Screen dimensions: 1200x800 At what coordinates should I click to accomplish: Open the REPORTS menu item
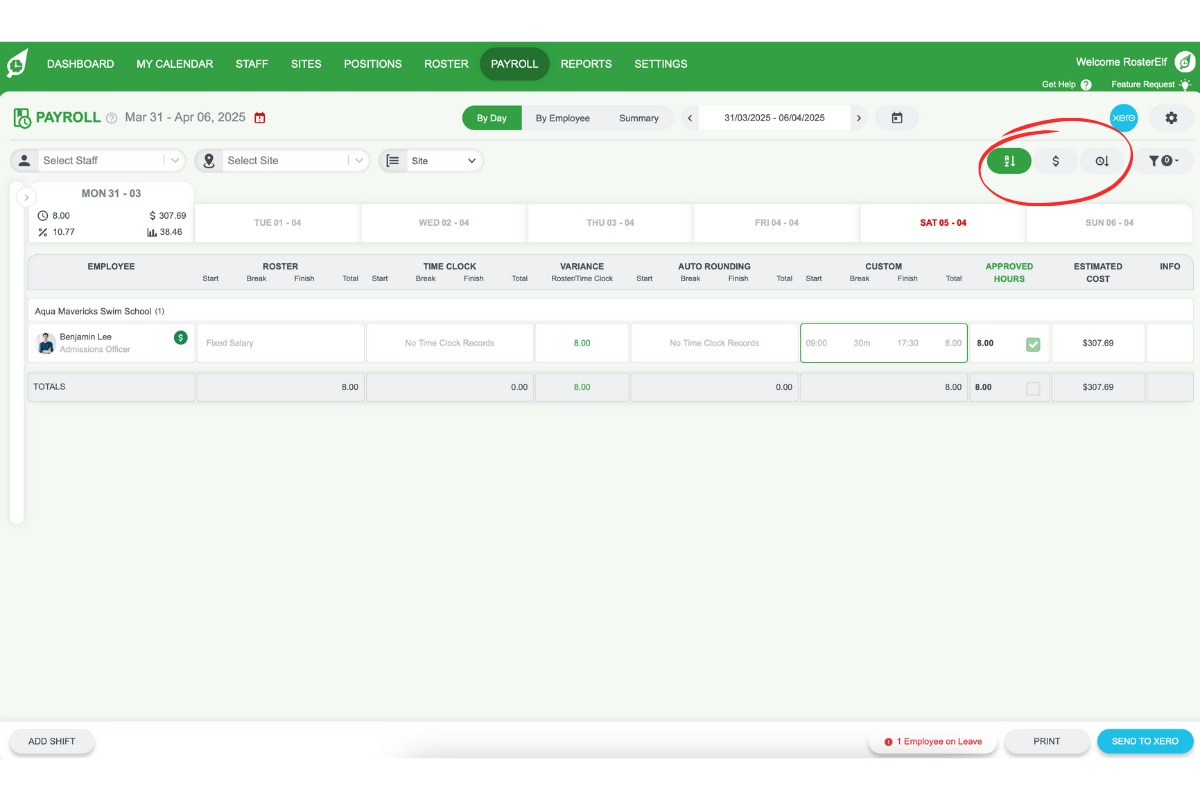click(x=586, y=63)
